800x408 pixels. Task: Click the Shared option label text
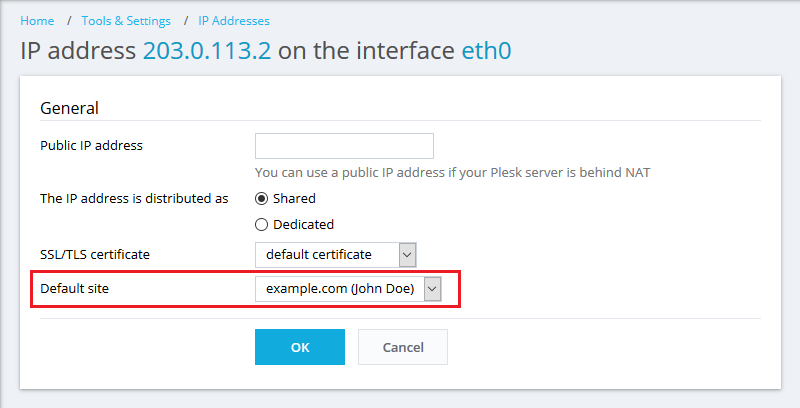pyautogui.click(x=294, y=198)
